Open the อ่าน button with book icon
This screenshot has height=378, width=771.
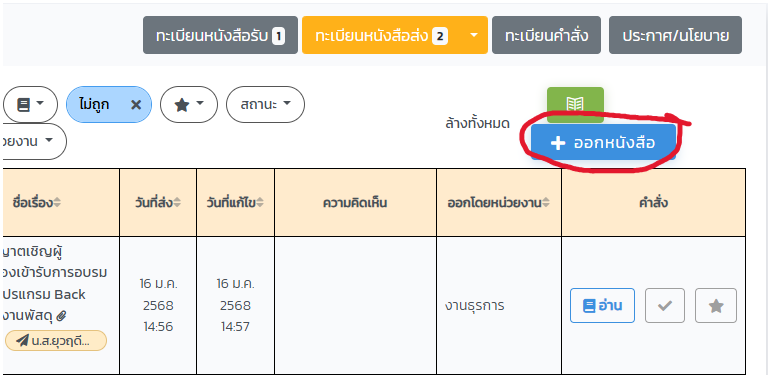click(x=602, y=306)
